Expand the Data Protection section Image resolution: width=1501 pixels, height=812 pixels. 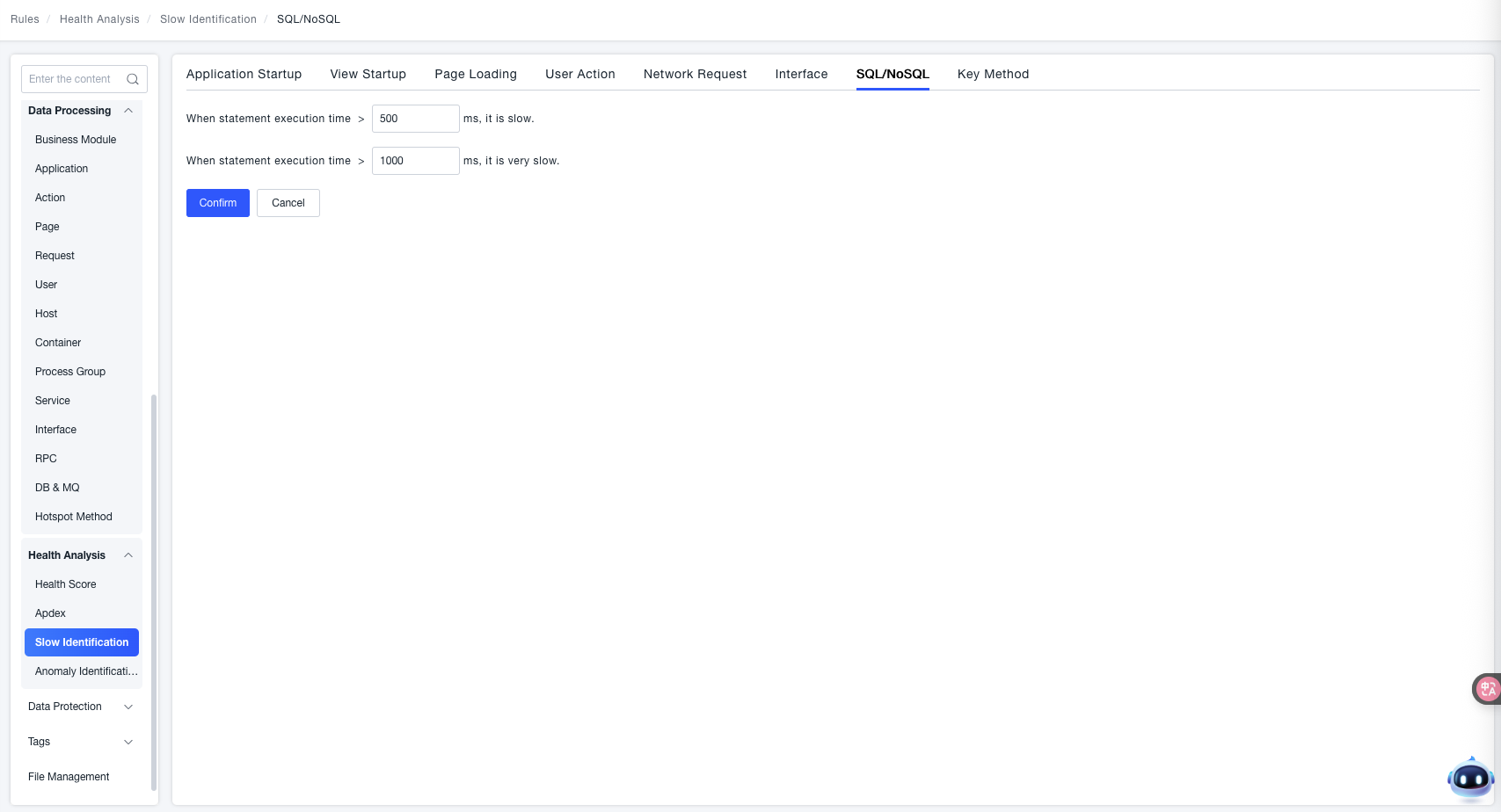(128, 707)
